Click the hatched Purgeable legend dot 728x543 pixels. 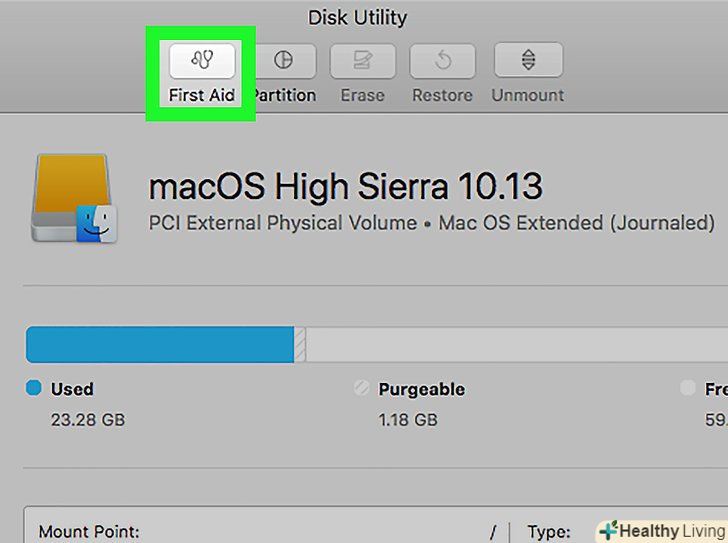(x=362, y=389)
